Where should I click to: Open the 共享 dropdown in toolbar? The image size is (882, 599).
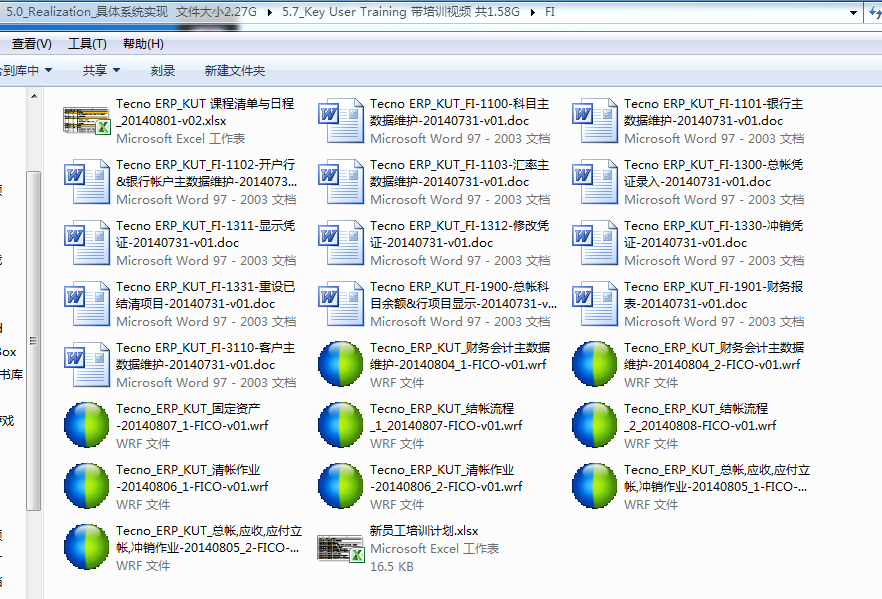coord(101,70)
